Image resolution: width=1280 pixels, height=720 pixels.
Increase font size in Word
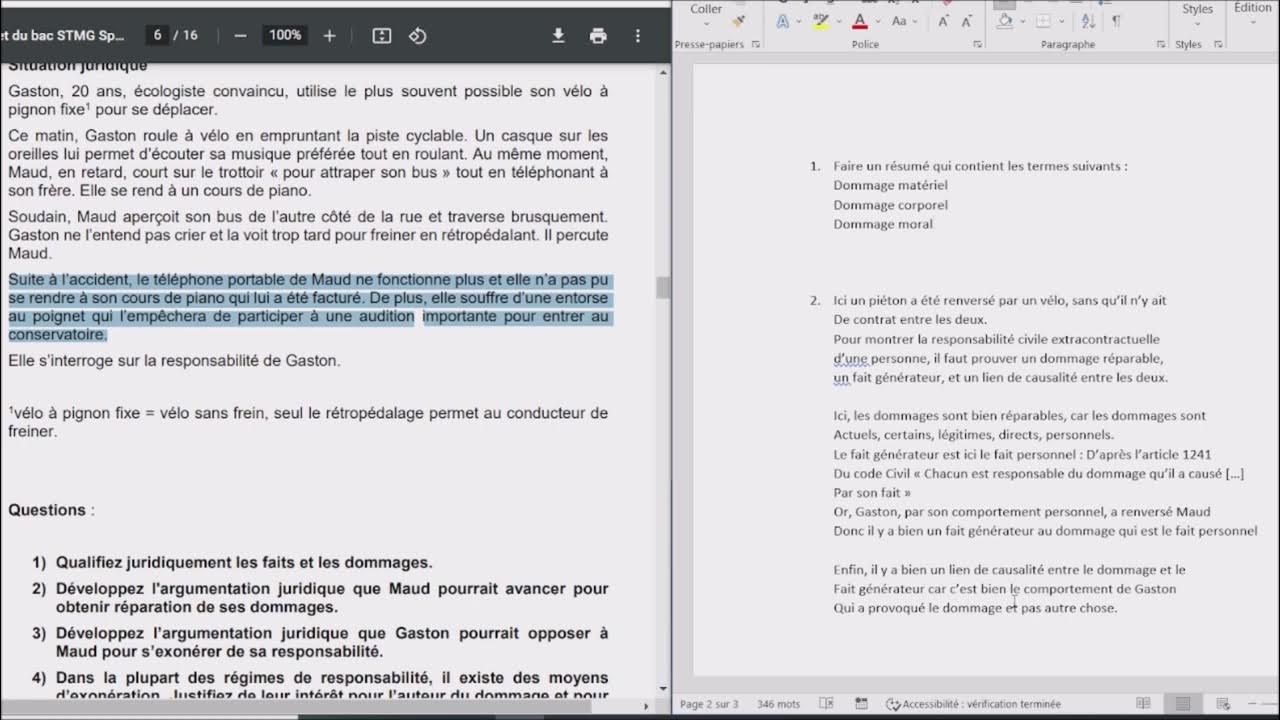[943, 21]
